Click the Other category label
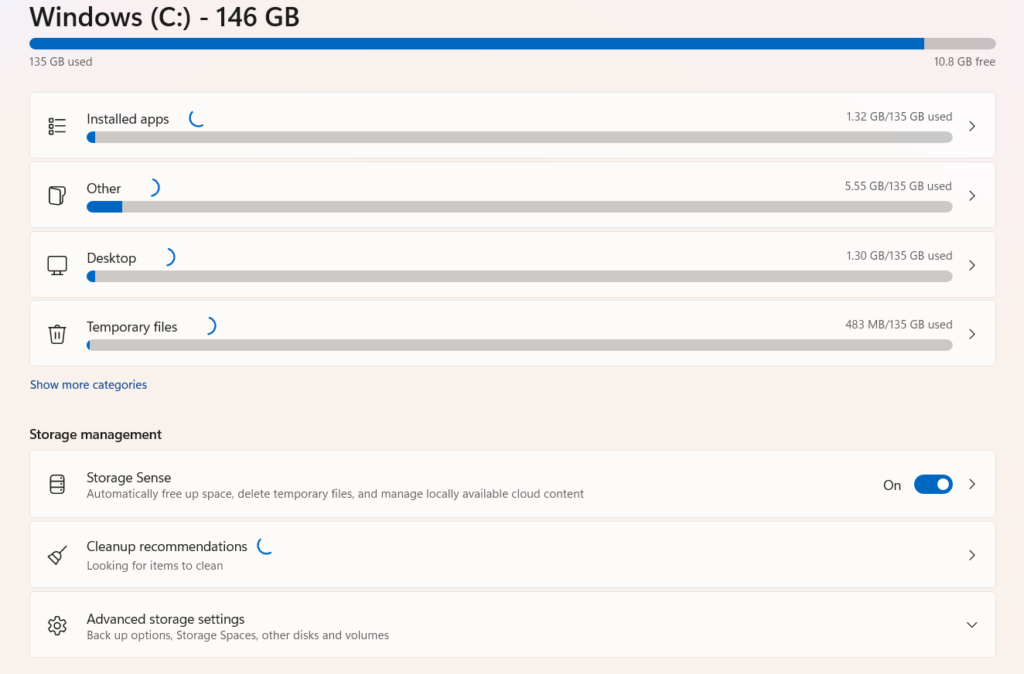This screenshot has width=1024, height=674. coord(104,188)
